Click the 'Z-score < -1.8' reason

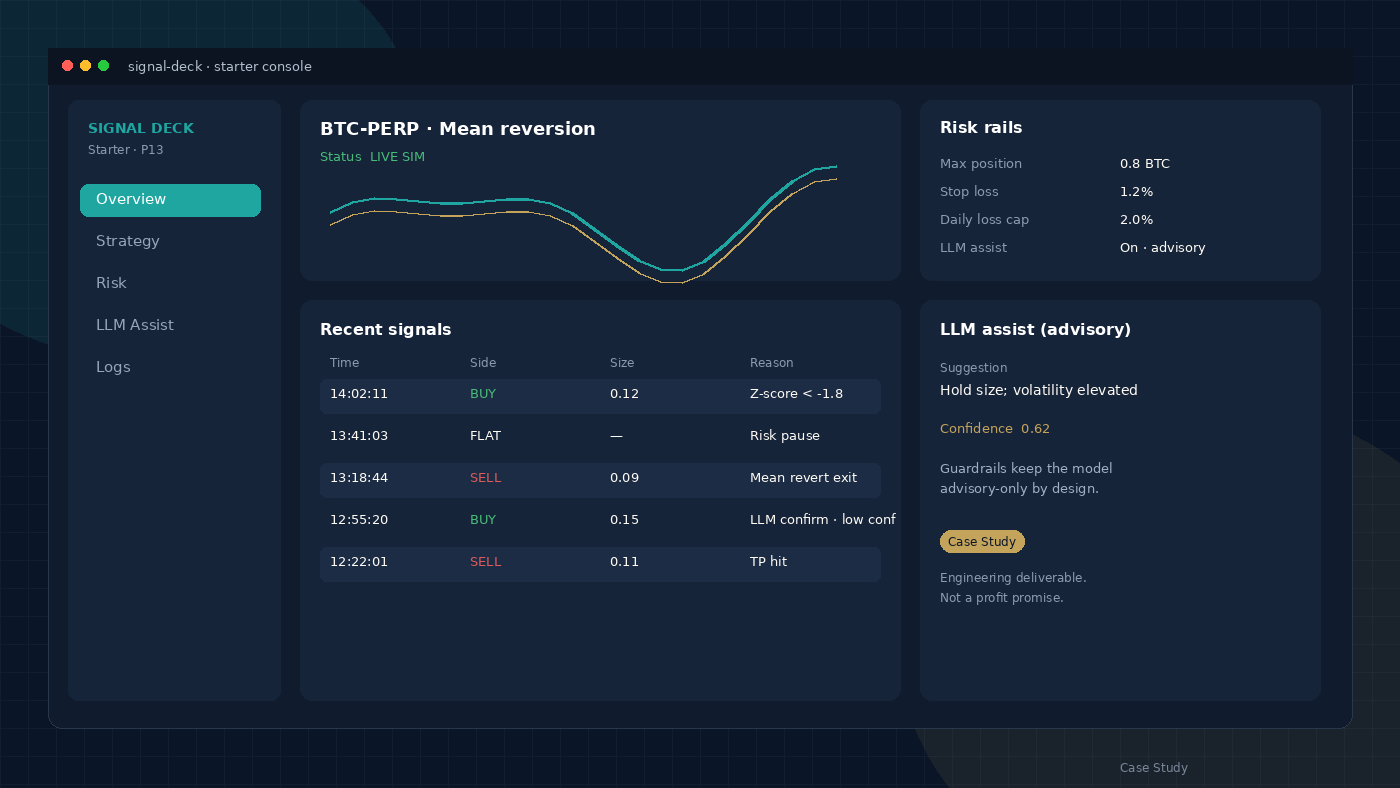point(796,394)
